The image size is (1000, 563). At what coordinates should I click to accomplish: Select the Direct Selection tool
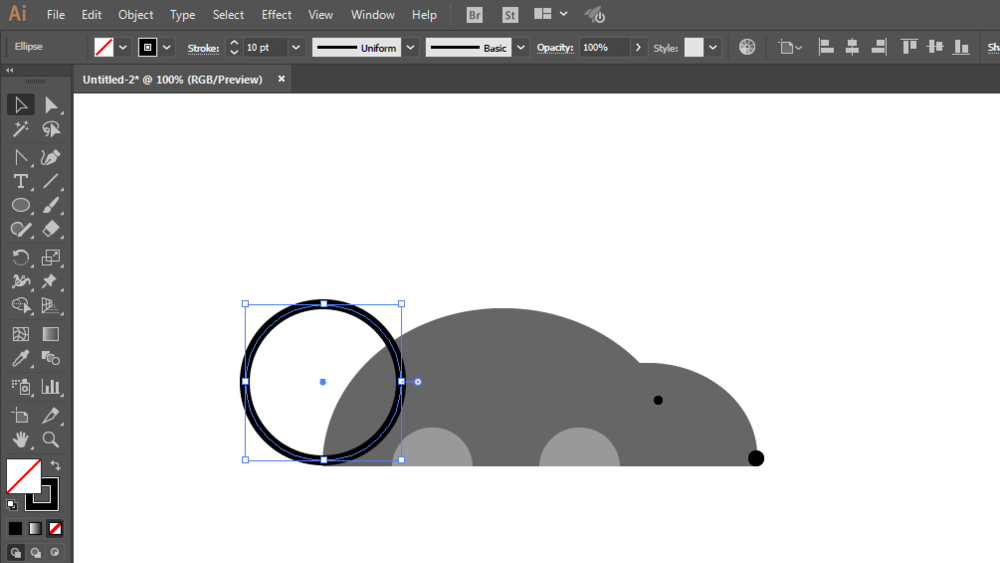pyautogui.click(x=51, y=105)
